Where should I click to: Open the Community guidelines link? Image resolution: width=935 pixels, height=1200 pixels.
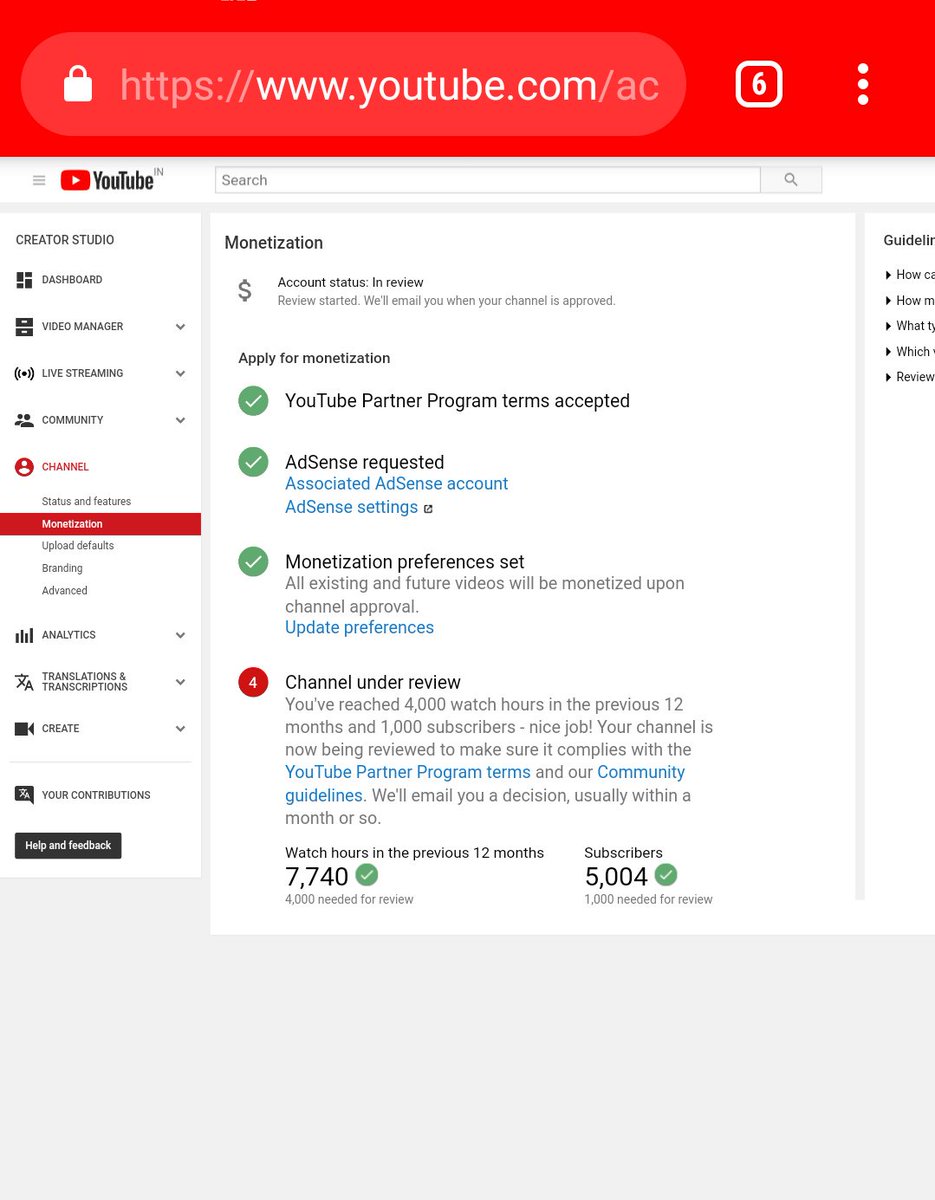click(485, 784)
